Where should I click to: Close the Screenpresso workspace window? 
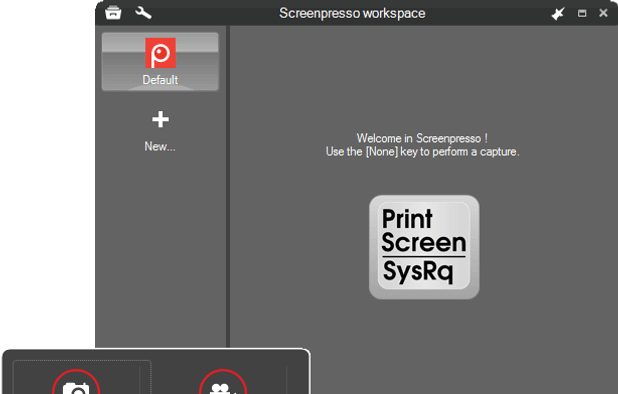(x=603, y=13)
